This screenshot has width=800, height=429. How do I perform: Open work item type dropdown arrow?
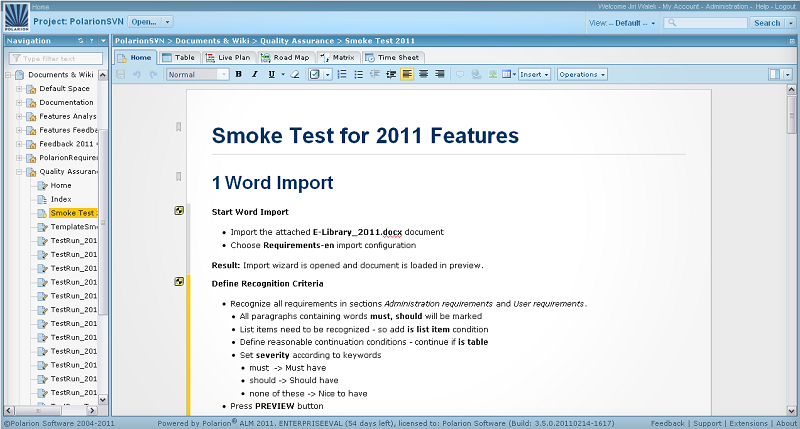click(x=328, y=74)
